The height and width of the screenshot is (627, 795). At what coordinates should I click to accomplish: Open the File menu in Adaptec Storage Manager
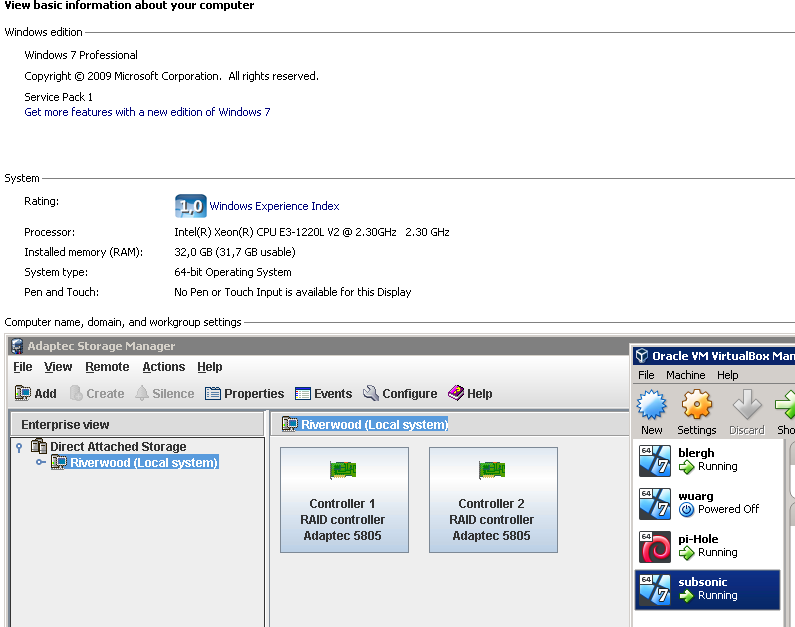point(23,366)
